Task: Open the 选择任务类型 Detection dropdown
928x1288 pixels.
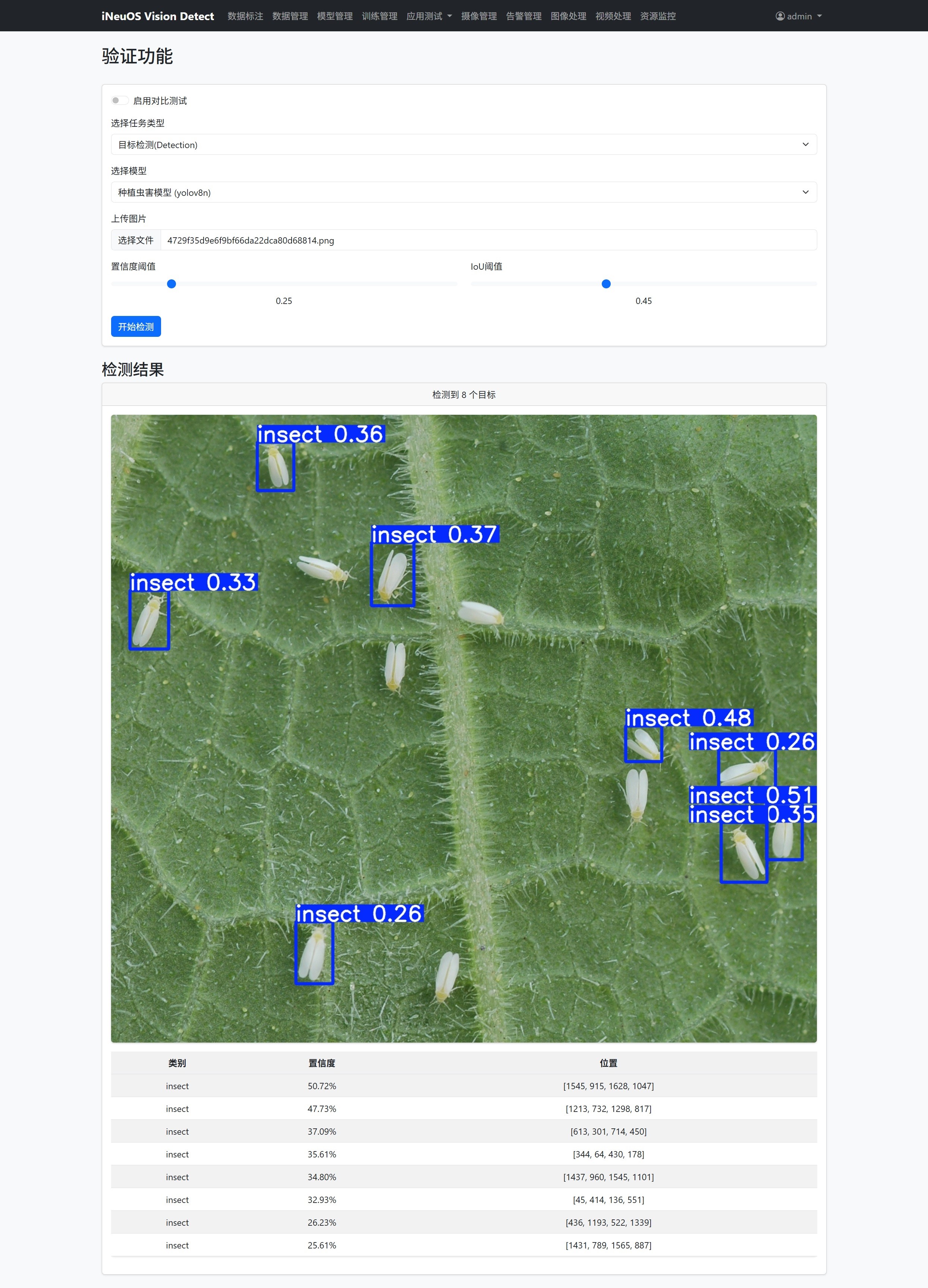Action: (463, 145)
